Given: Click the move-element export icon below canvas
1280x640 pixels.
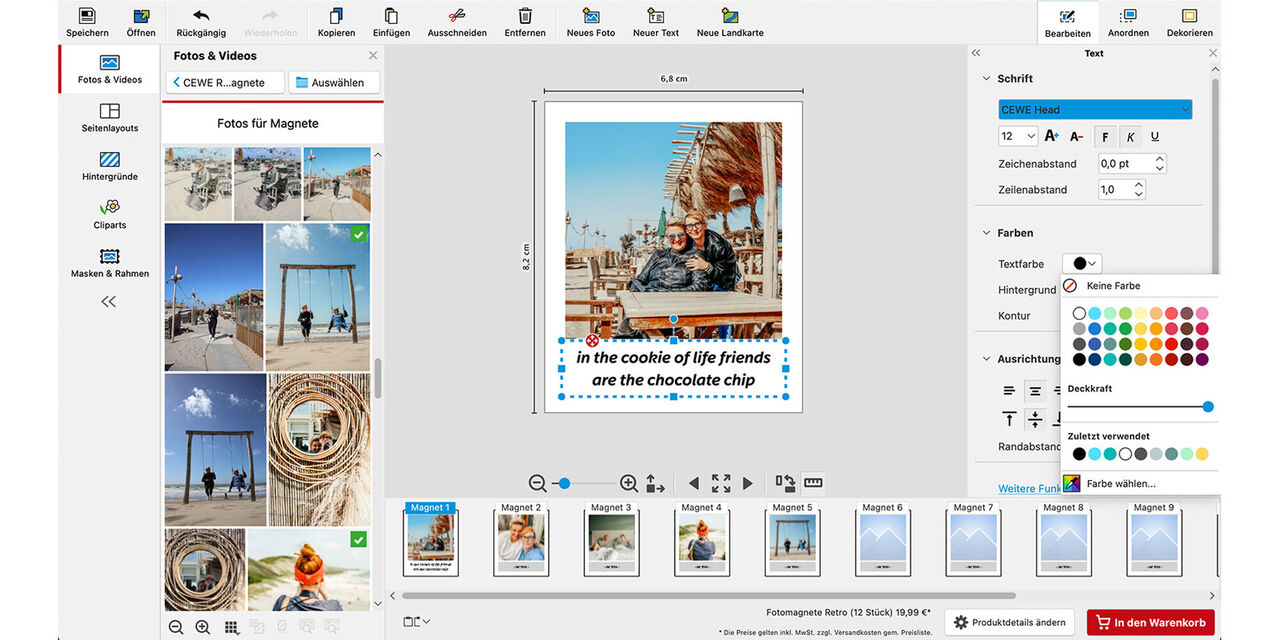Looking at the screenshot, I should point(655,484).
